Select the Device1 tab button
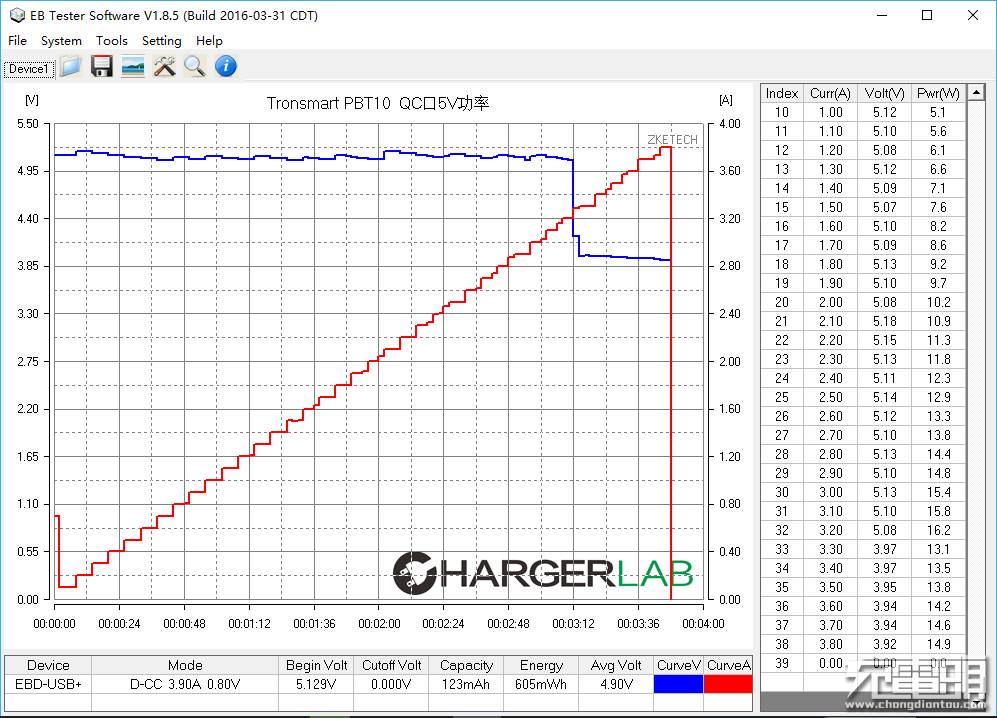Screen dimensions: 997x718 [x=29, y=69]
